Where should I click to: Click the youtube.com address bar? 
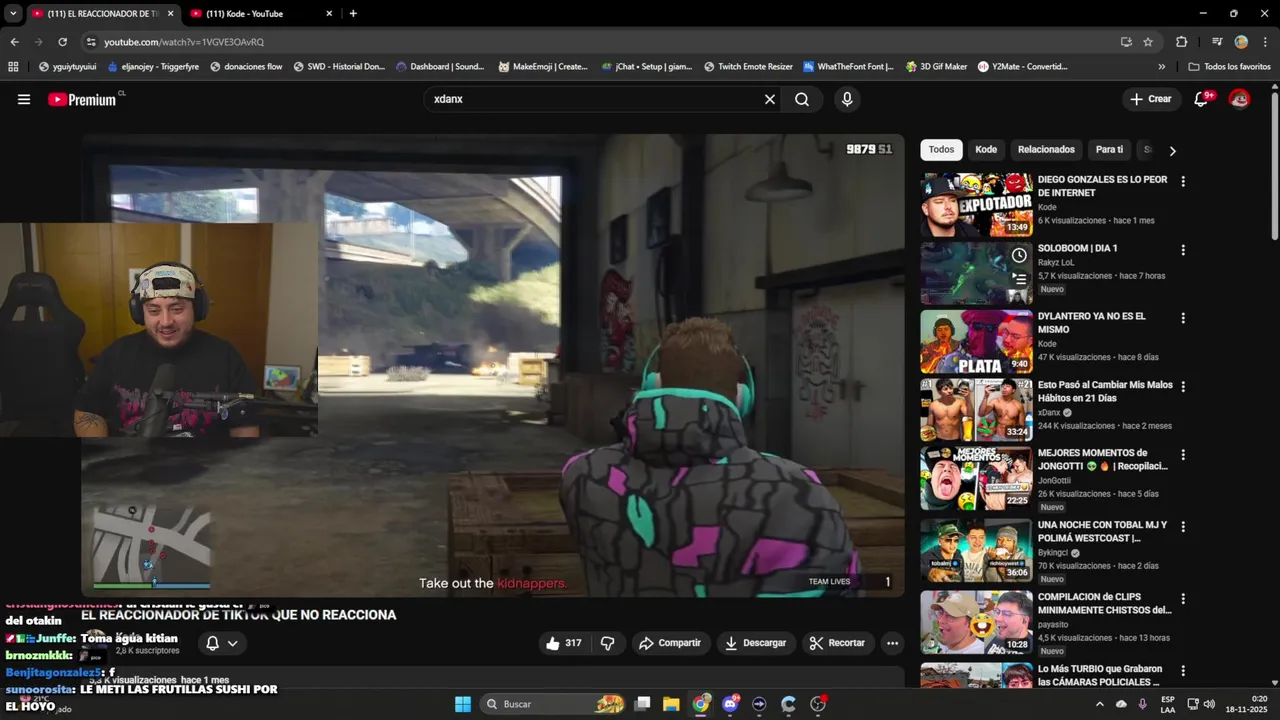point(600,42)
